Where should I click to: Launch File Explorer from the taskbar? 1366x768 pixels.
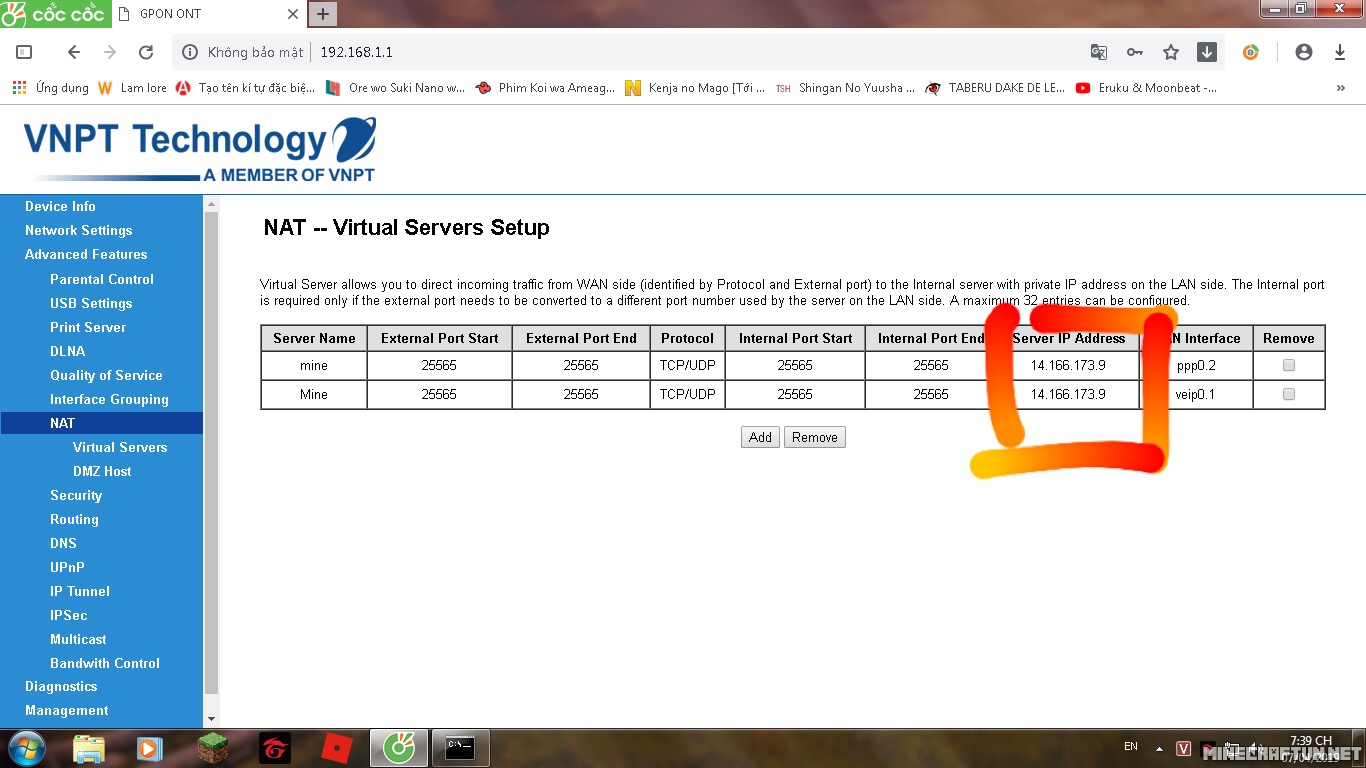89,748
